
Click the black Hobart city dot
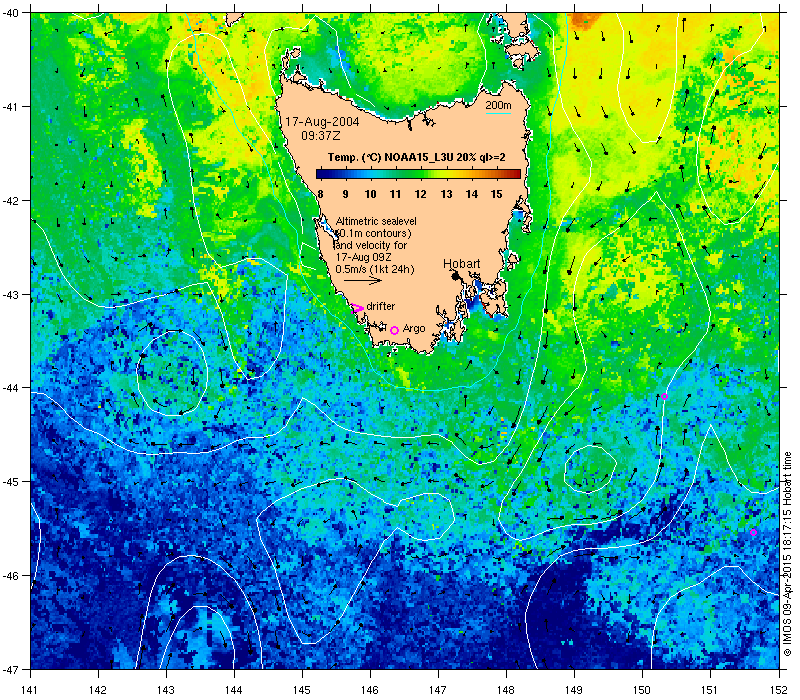(455, 276)
